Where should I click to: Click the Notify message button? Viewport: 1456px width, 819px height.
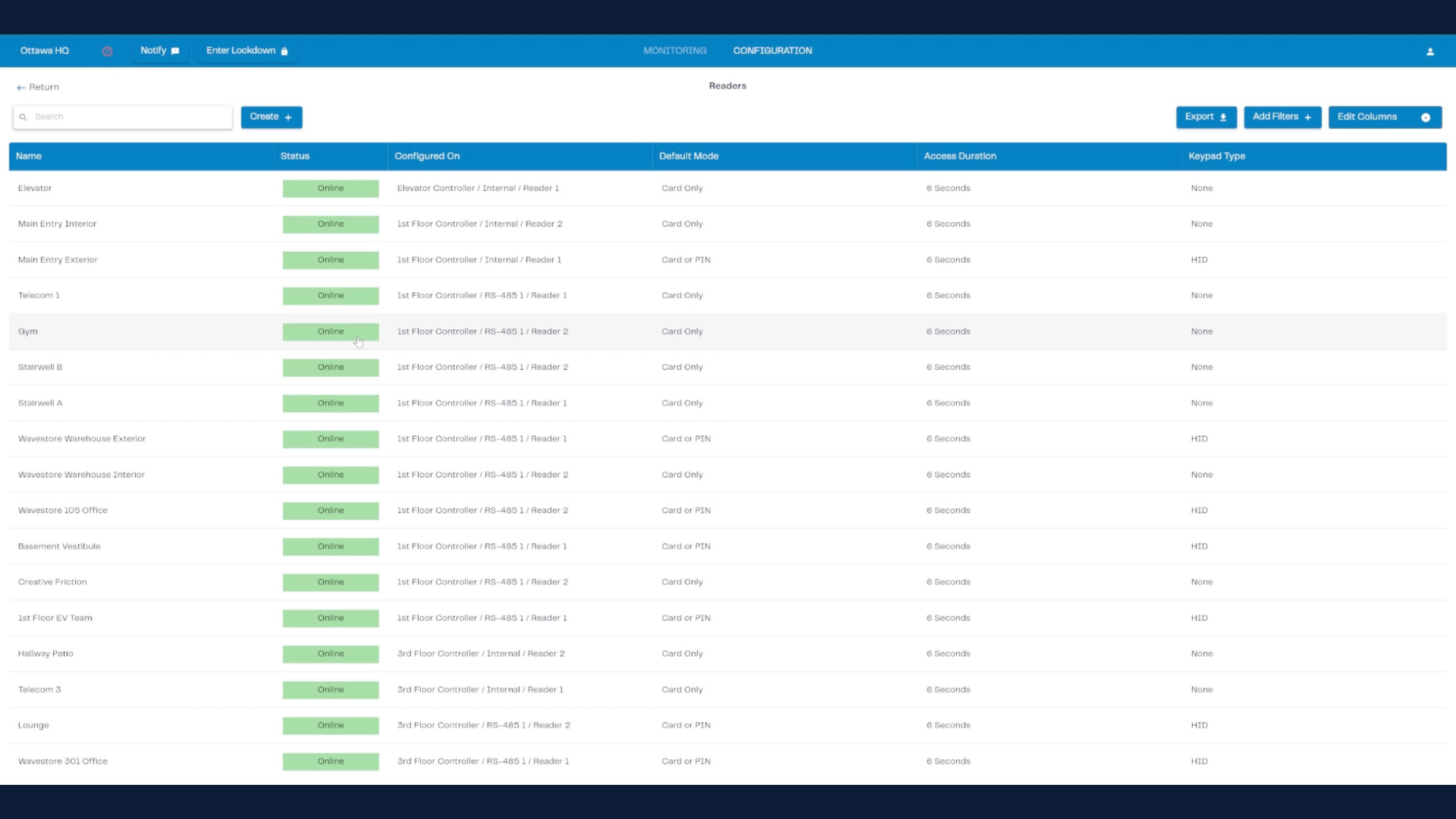click(159, 51)
